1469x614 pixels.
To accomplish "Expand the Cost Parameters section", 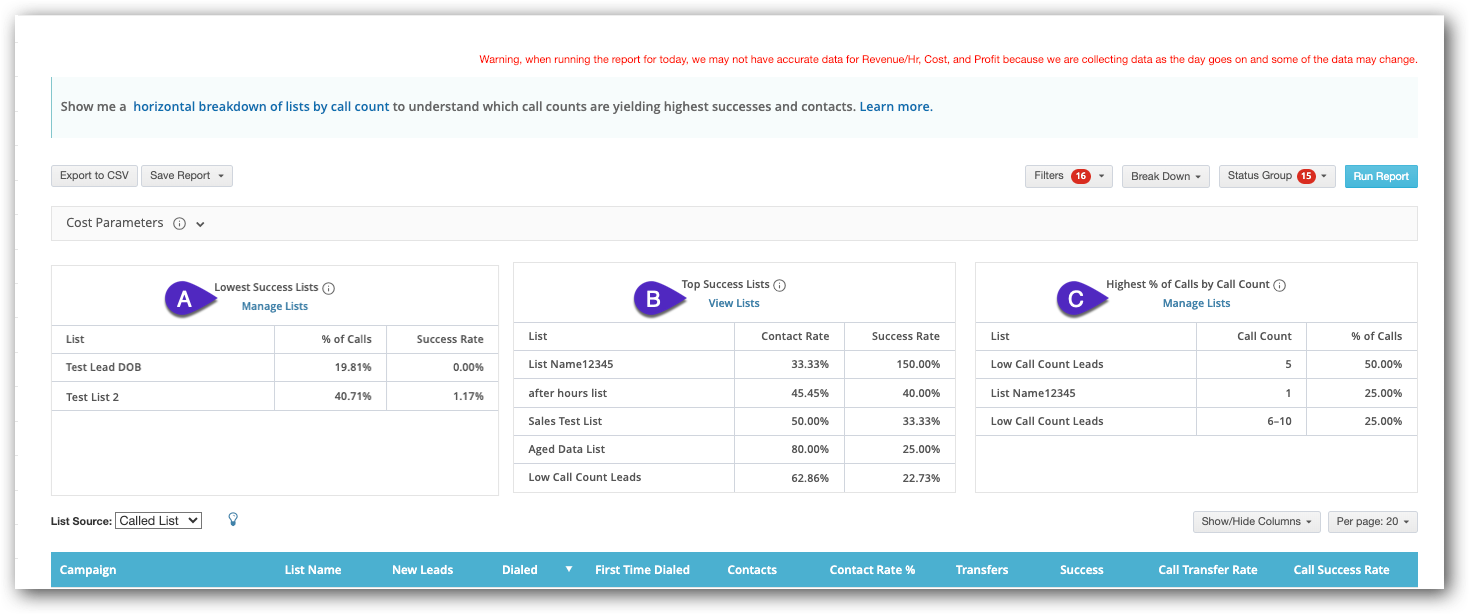I will [x=202, y=223].
